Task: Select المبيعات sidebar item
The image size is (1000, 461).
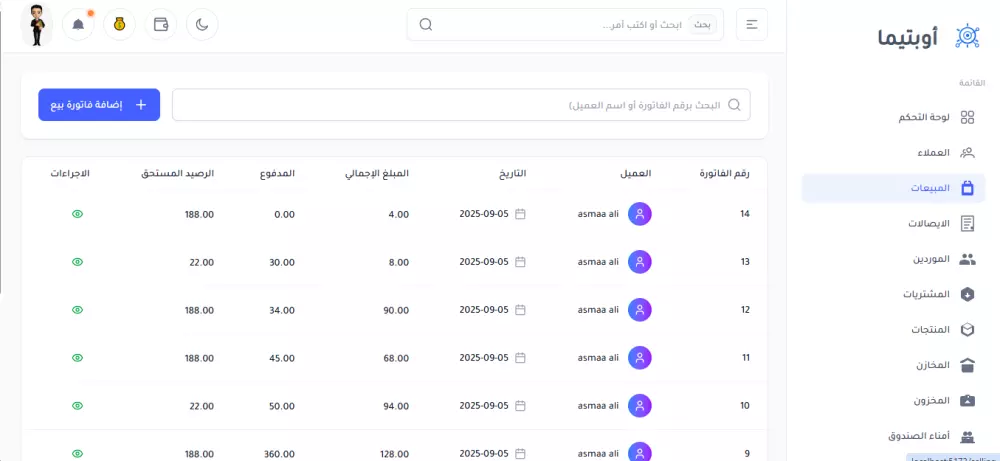Action: click(893, 188)
